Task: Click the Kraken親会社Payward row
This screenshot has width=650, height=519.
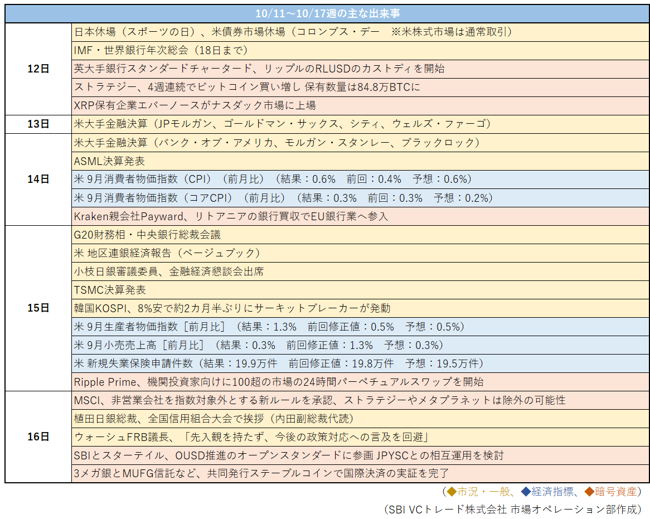Action: coord(360,216)
